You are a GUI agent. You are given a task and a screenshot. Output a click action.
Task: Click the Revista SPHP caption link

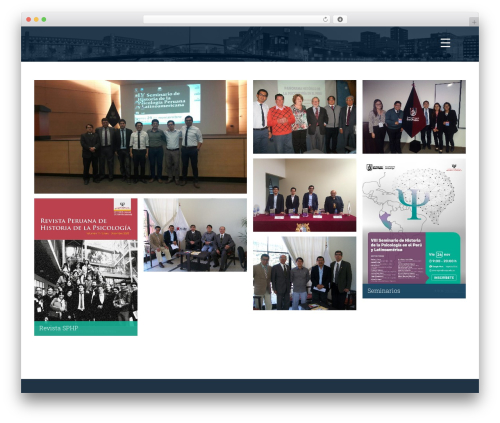tap(59, 328)
